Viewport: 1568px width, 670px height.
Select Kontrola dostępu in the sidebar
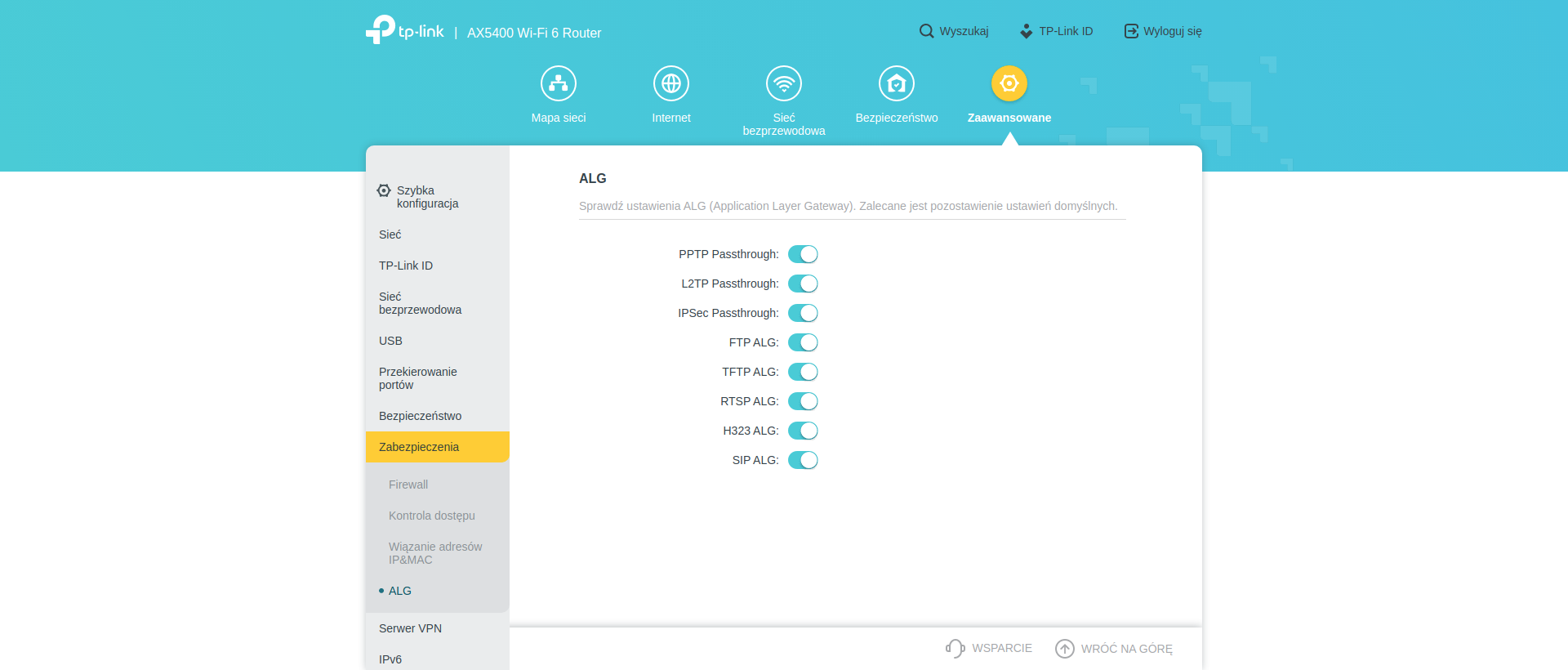(x=431, y=516)
